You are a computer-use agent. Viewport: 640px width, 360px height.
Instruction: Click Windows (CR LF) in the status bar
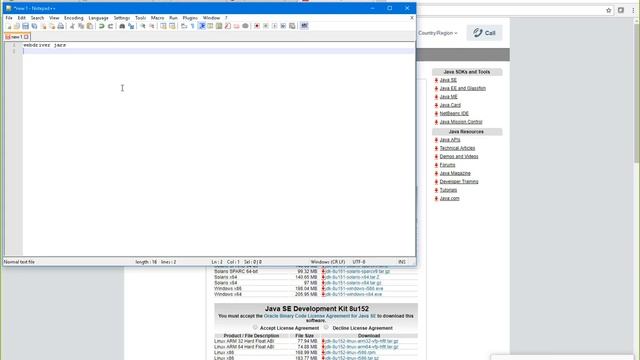pyautogui.click(x=328, y=262)
